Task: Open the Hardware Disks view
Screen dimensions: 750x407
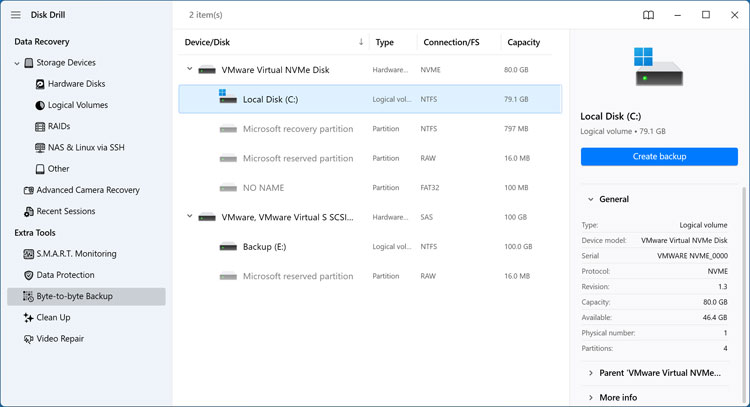Action: tap(77, 84)
